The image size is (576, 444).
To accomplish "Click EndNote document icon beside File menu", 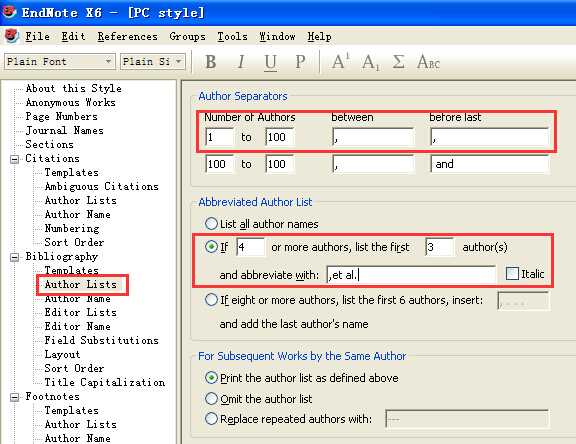I will pos(12,36).
